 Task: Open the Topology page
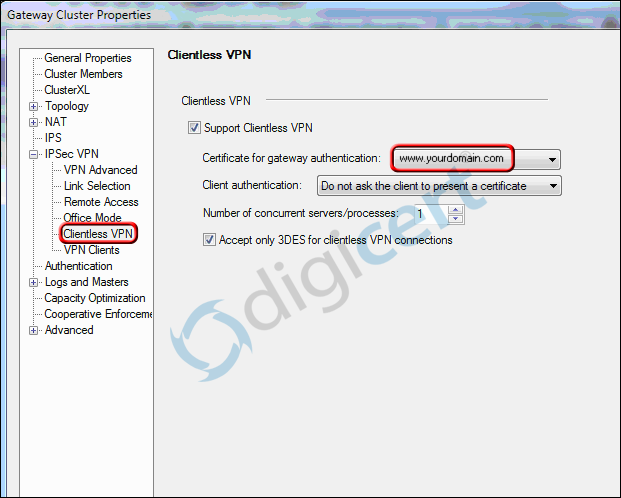(67, 106)
